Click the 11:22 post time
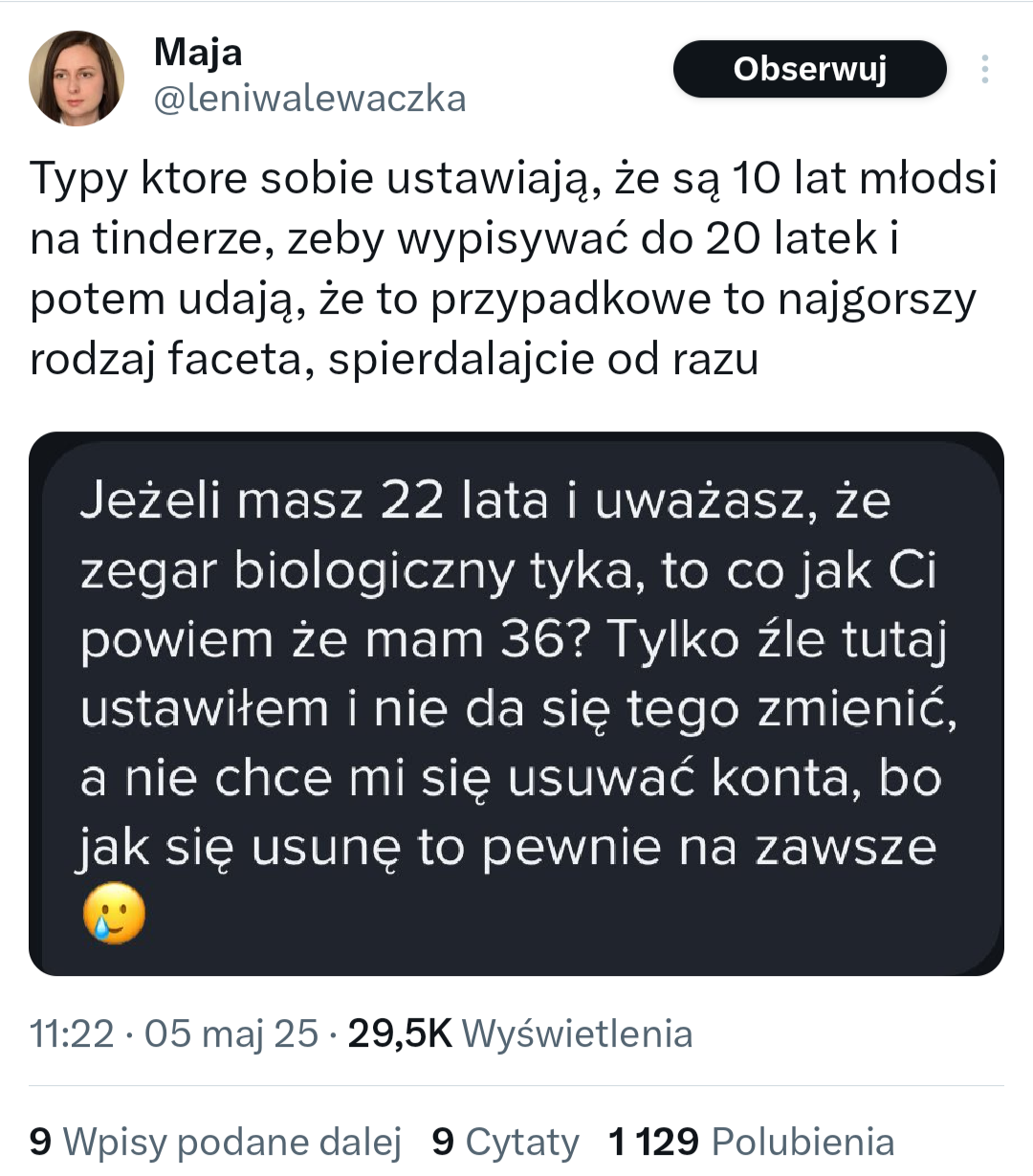This screenshot has height=1176, width=1033. click(72, 1033)
